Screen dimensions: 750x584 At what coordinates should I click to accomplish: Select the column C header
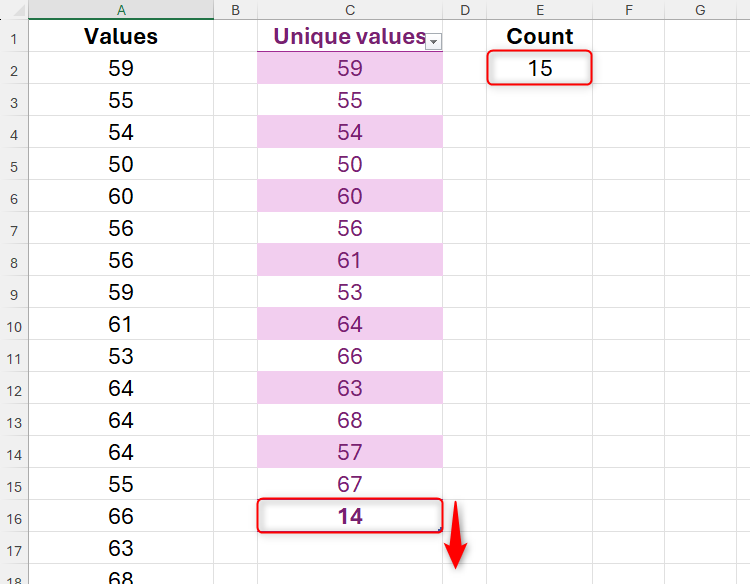(350, 10)
